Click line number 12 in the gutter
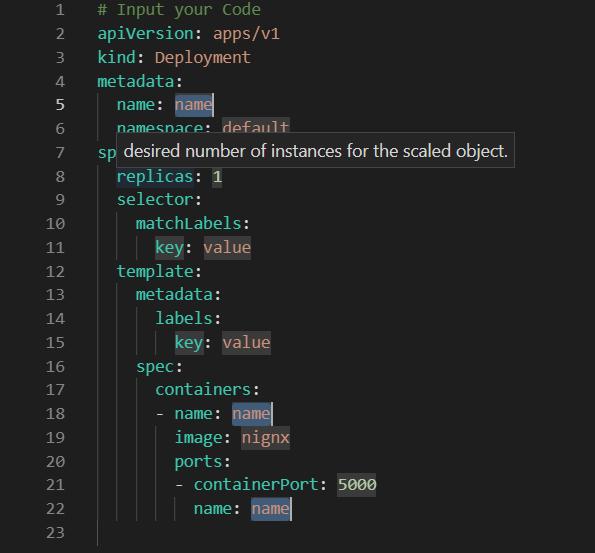The height and width of the screenshot is (553, 595). click(55, 272)
